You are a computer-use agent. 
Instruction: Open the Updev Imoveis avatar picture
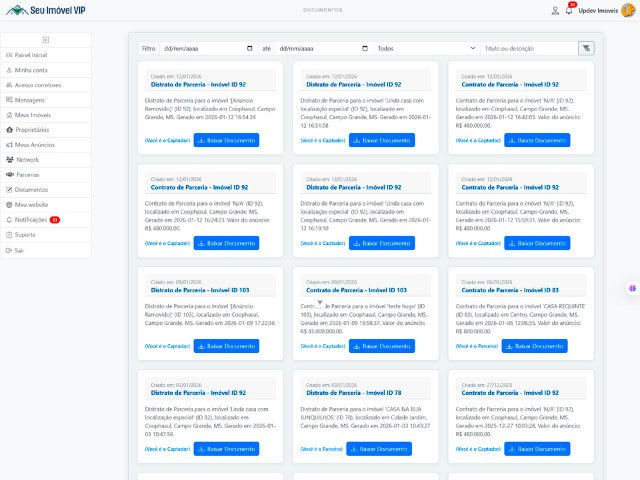627,10
